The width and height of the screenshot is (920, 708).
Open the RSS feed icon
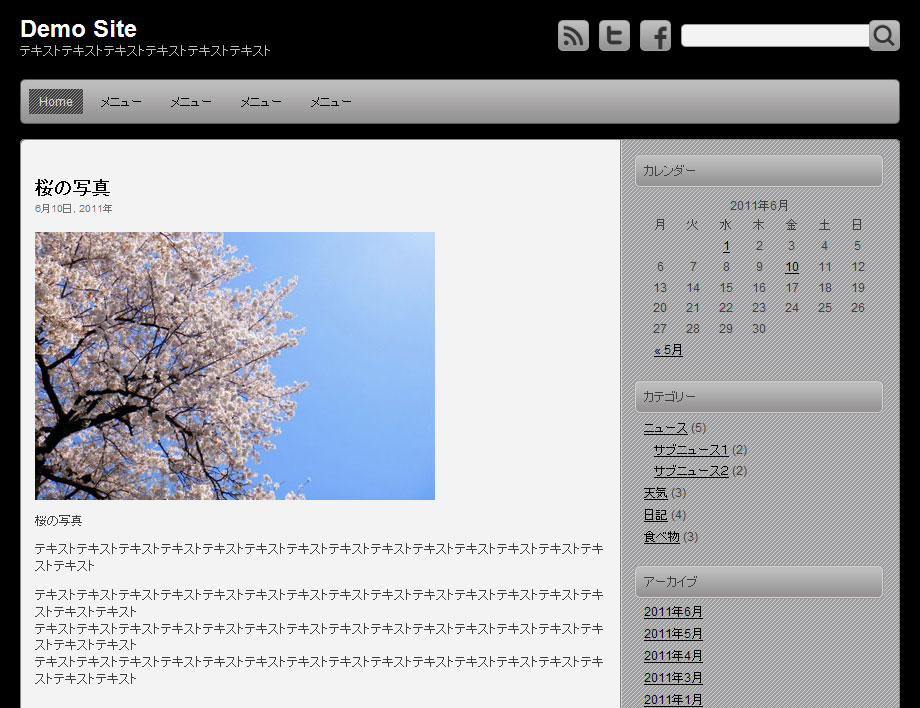tap(573, 36)
